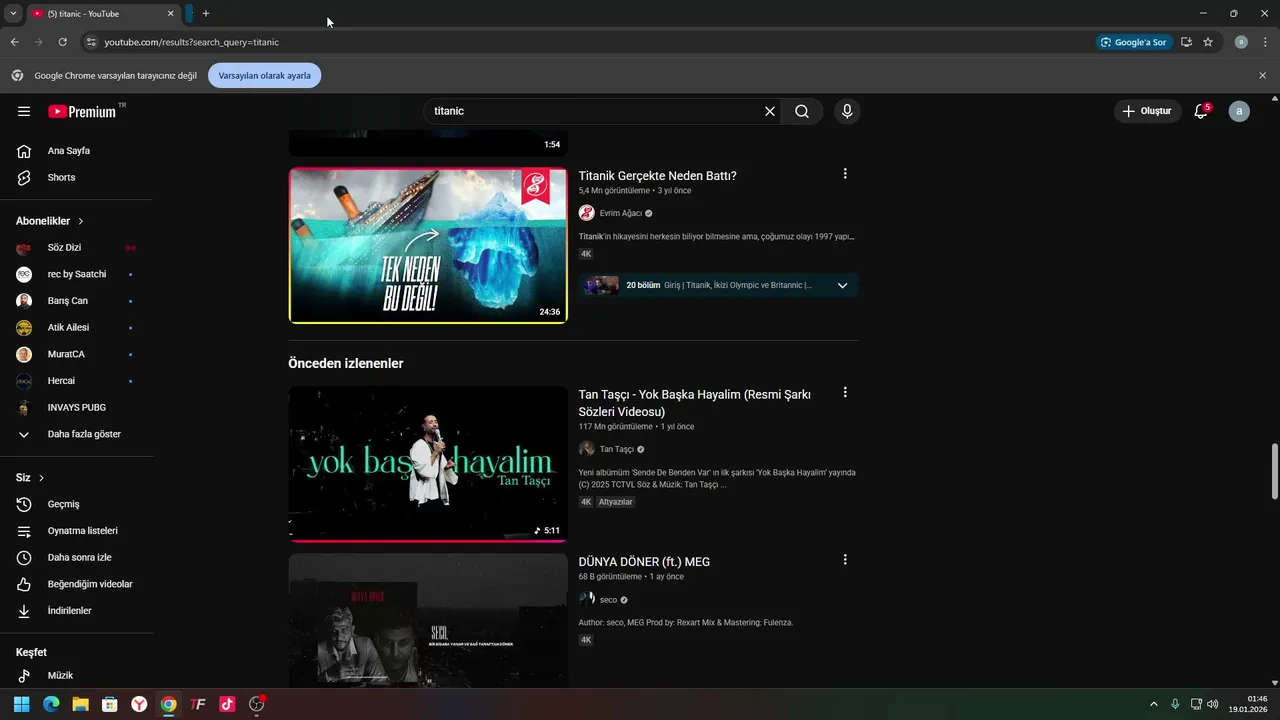The width and height of the screenshot is (1280, 720).
Task: Open File Explorer from taskbar
Action: (x=80, y=704)
